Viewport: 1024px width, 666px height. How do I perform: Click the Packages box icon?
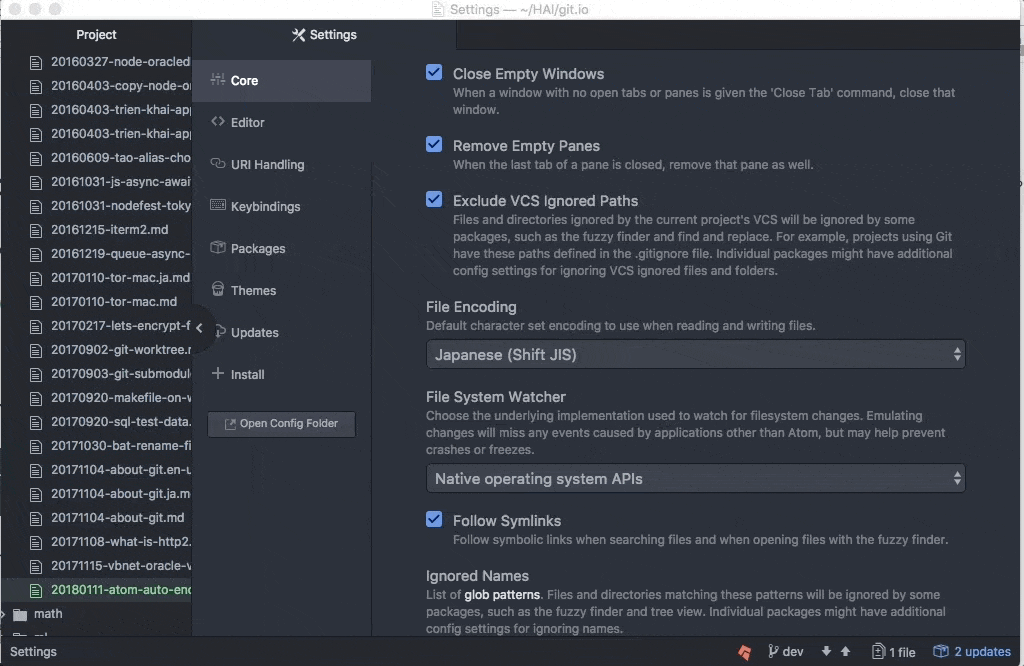tap(217, 247)
